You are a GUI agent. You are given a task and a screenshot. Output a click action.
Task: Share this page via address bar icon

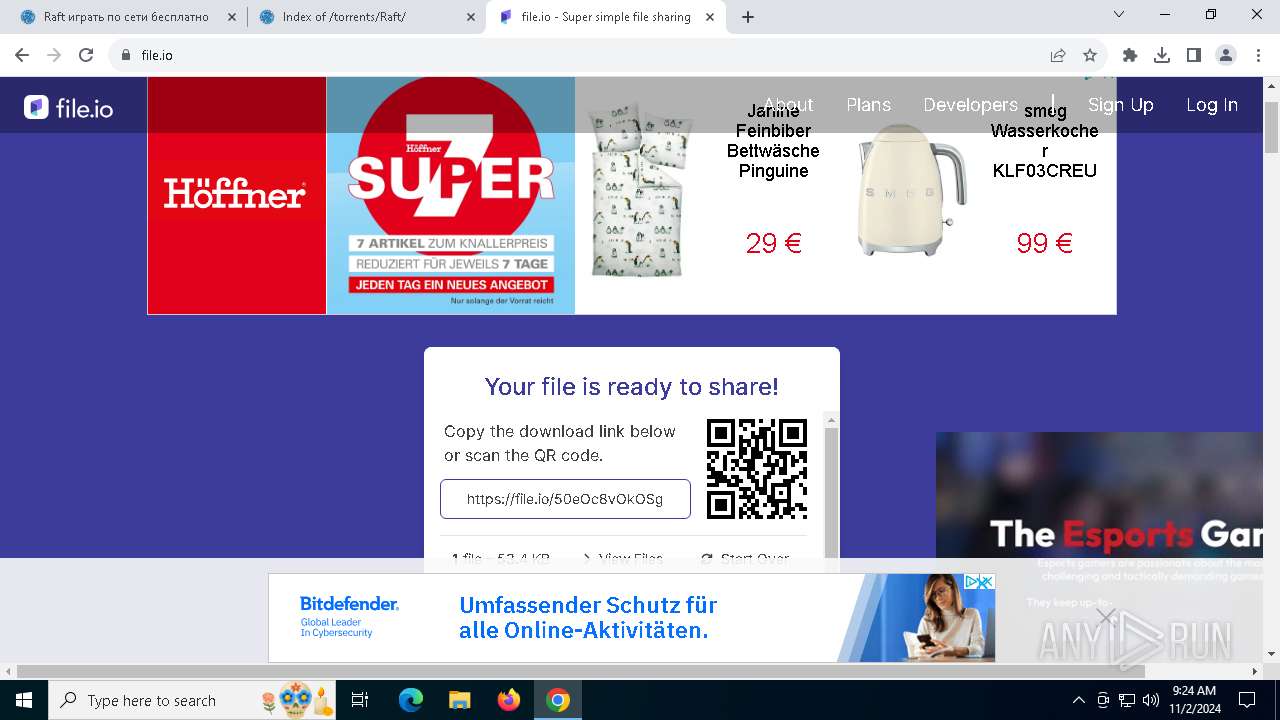(1058, 55)
